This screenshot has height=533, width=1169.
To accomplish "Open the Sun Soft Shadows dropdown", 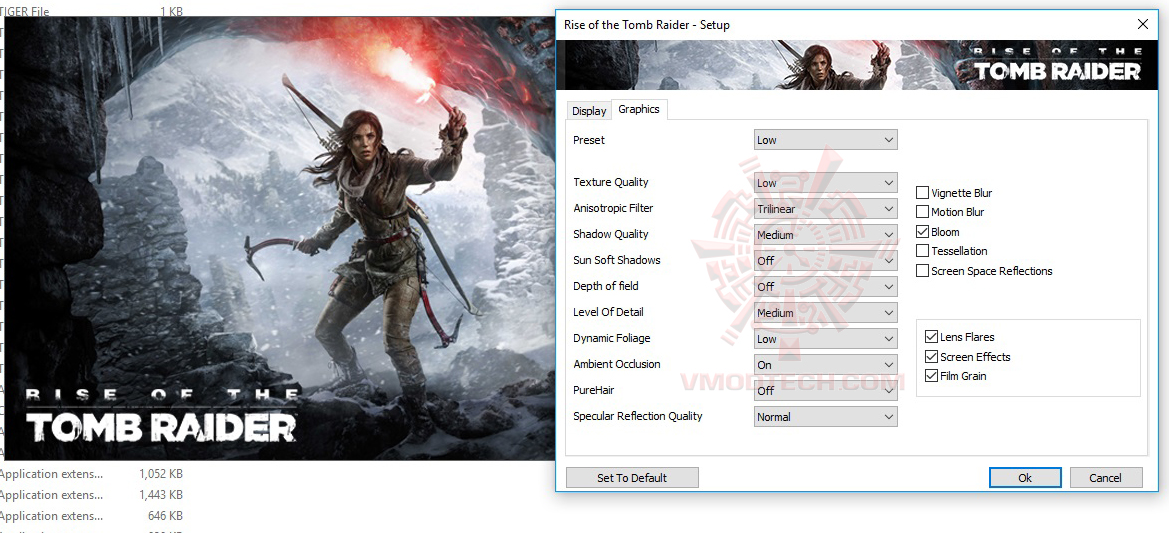I will tap(825, 261).
